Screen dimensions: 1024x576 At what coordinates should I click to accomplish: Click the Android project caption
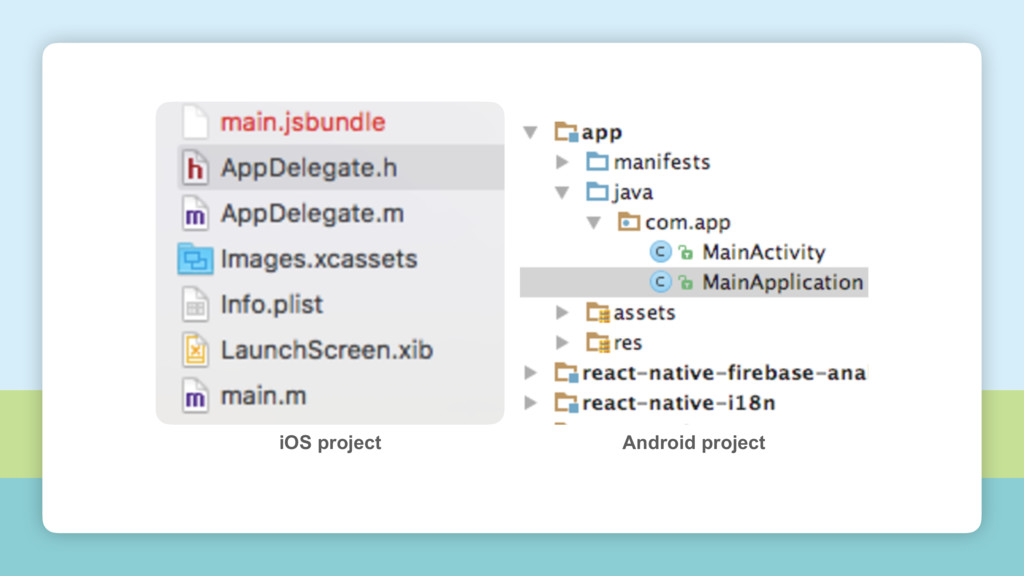[x=694, y=443]
